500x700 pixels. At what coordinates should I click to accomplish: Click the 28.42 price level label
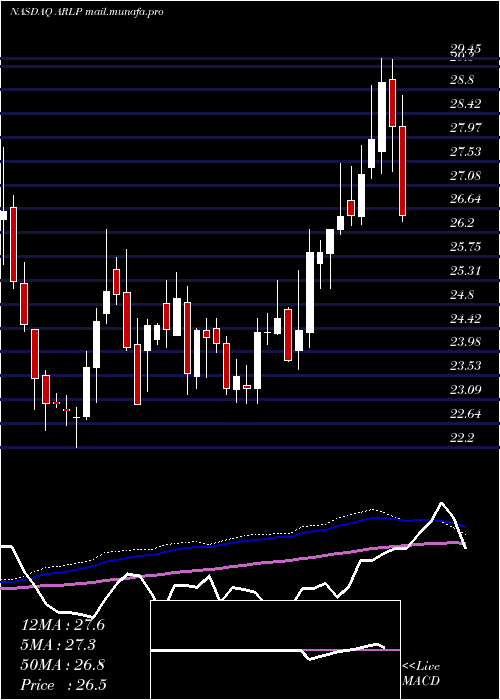465,104
